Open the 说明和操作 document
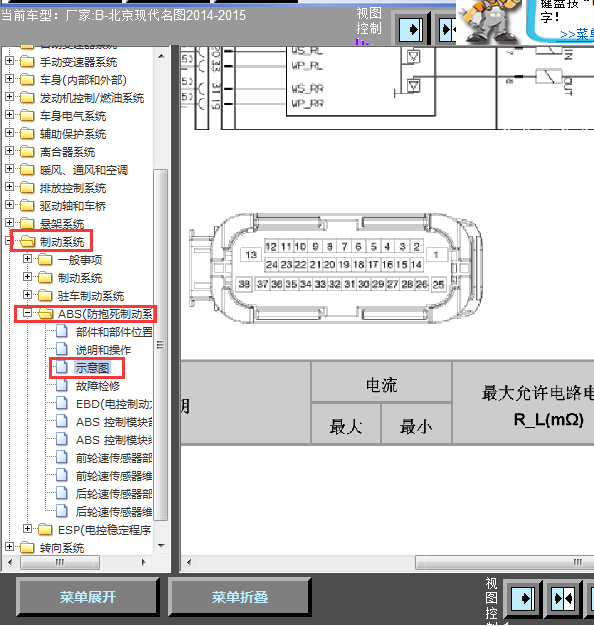This screenshot has height=626, width=594. 103,350
